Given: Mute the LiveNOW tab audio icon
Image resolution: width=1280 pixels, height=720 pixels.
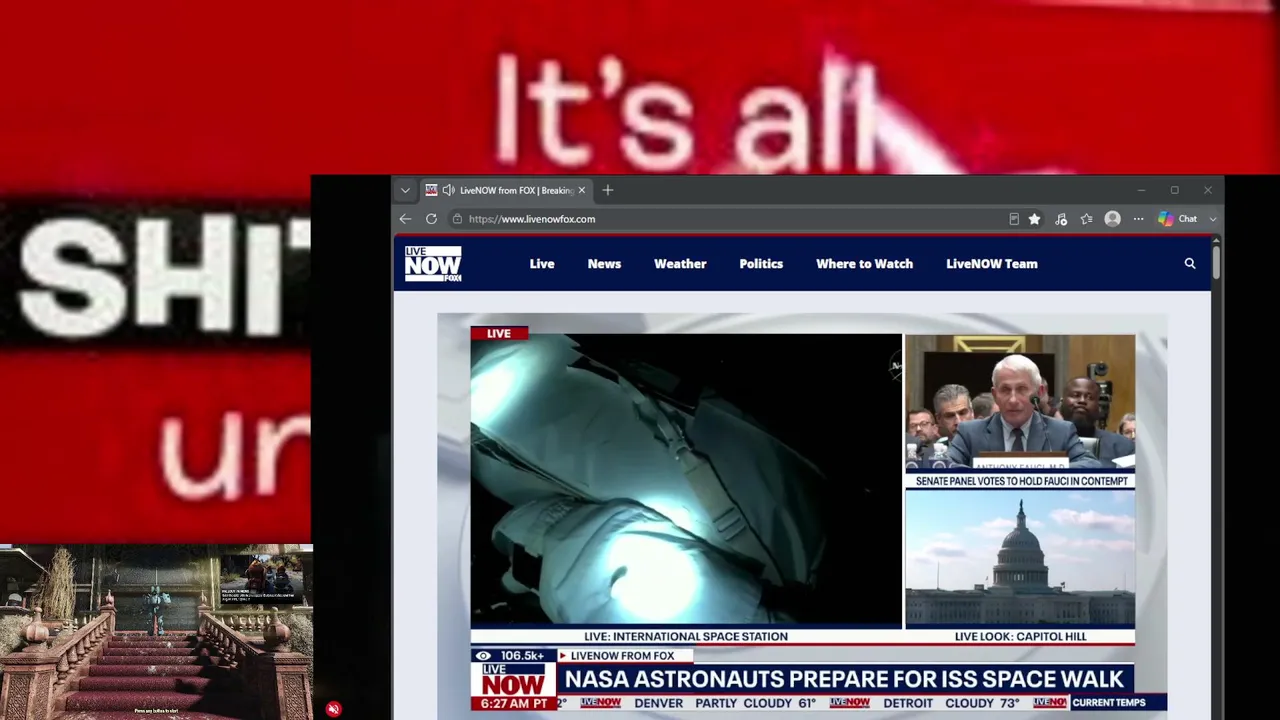Looking at the screenshot, I should tap(449, 190).
